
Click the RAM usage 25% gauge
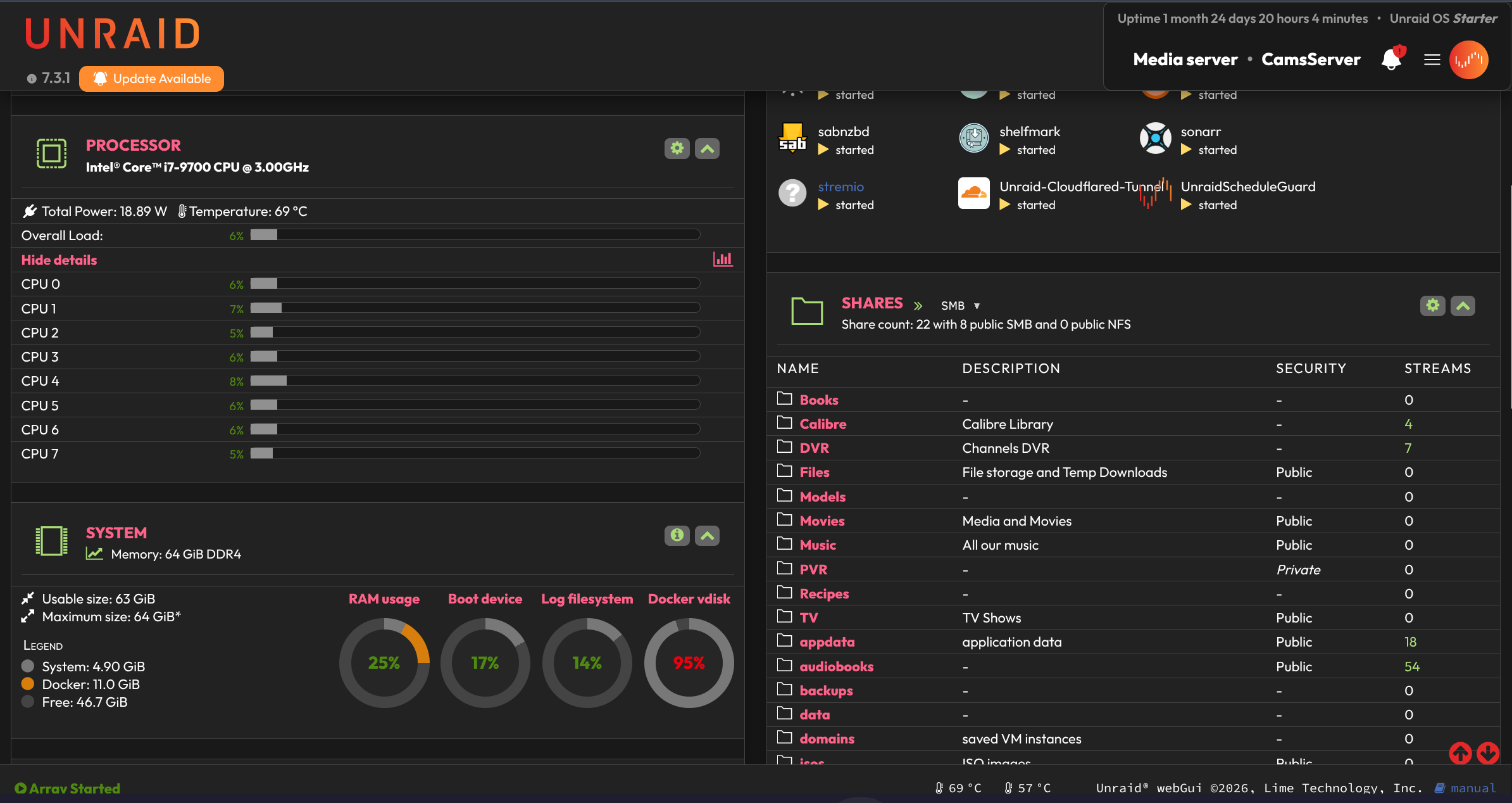(x=384, y=663)
